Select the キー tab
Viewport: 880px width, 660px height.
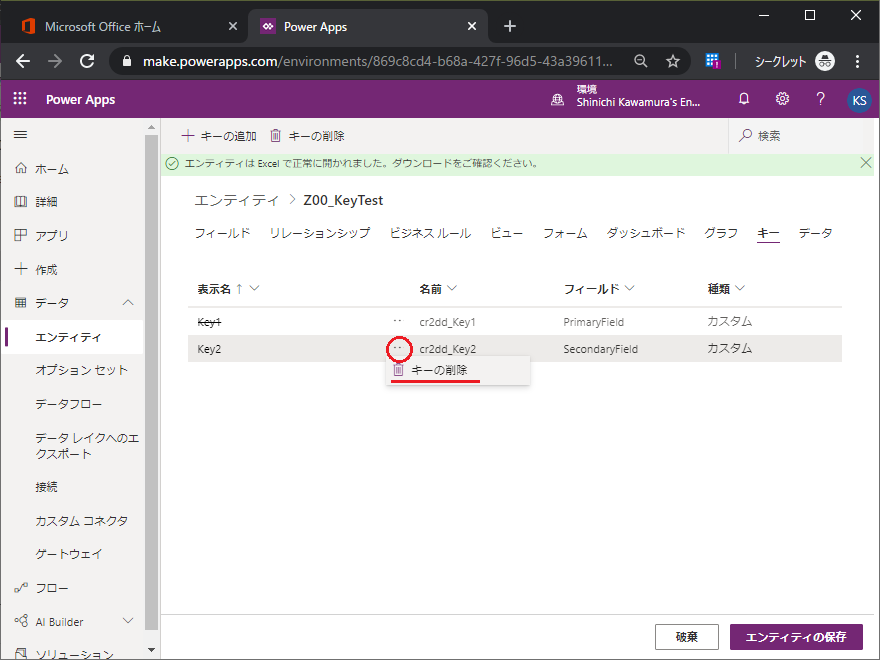coord(768,233)
